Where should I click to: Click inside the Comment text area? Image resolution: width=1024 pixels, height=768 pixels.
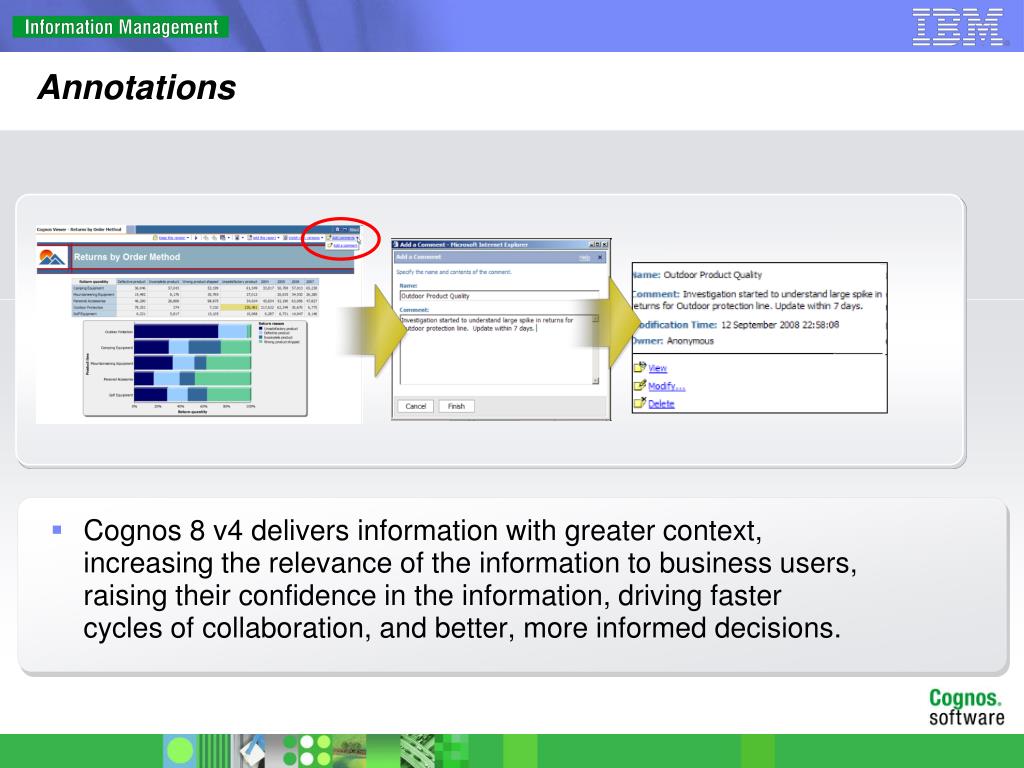click(x=496, y=350)
